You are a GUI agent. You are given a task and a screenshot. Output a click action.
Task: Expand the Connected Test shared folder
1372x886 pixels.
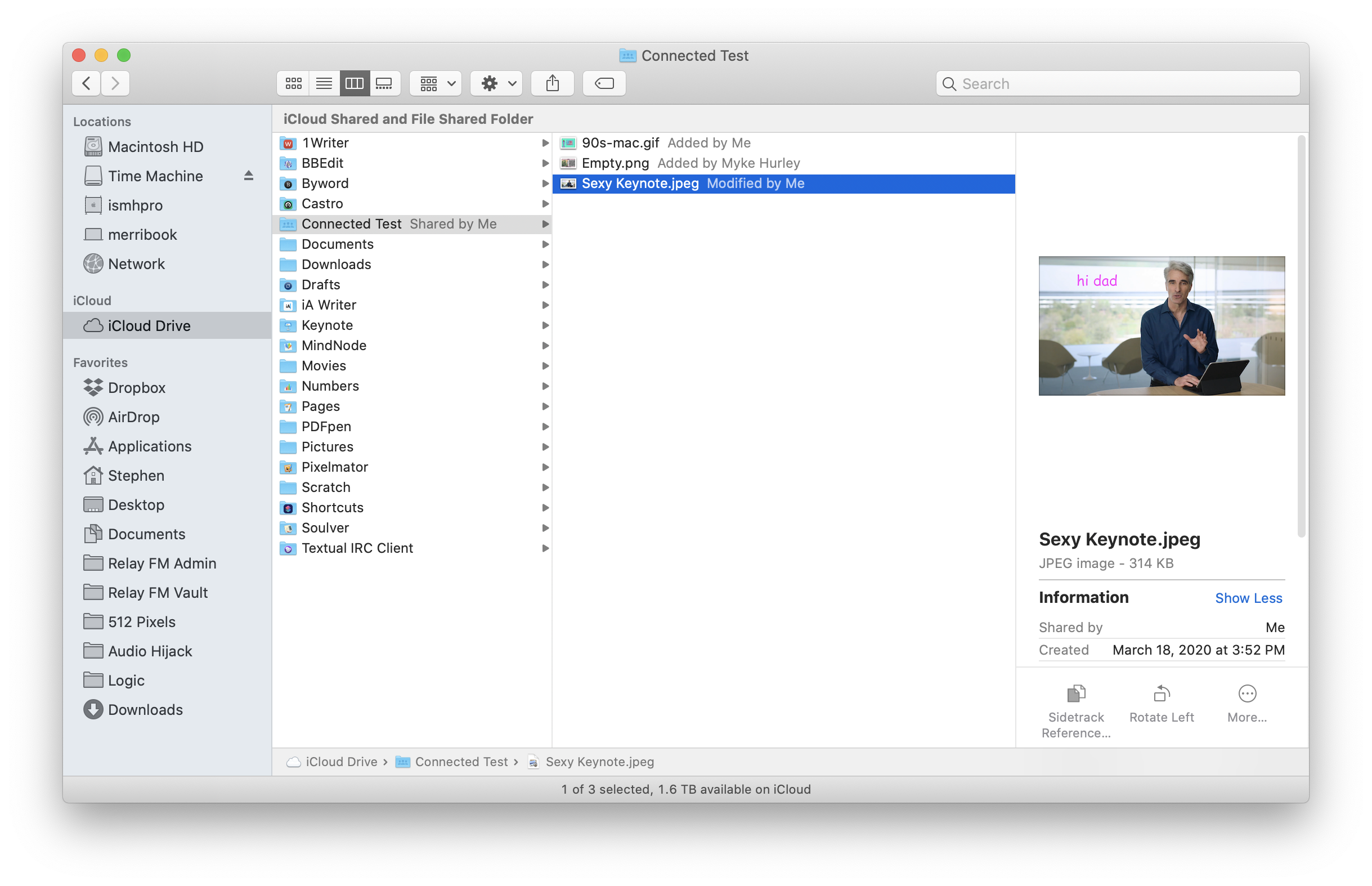pos(544,223)
